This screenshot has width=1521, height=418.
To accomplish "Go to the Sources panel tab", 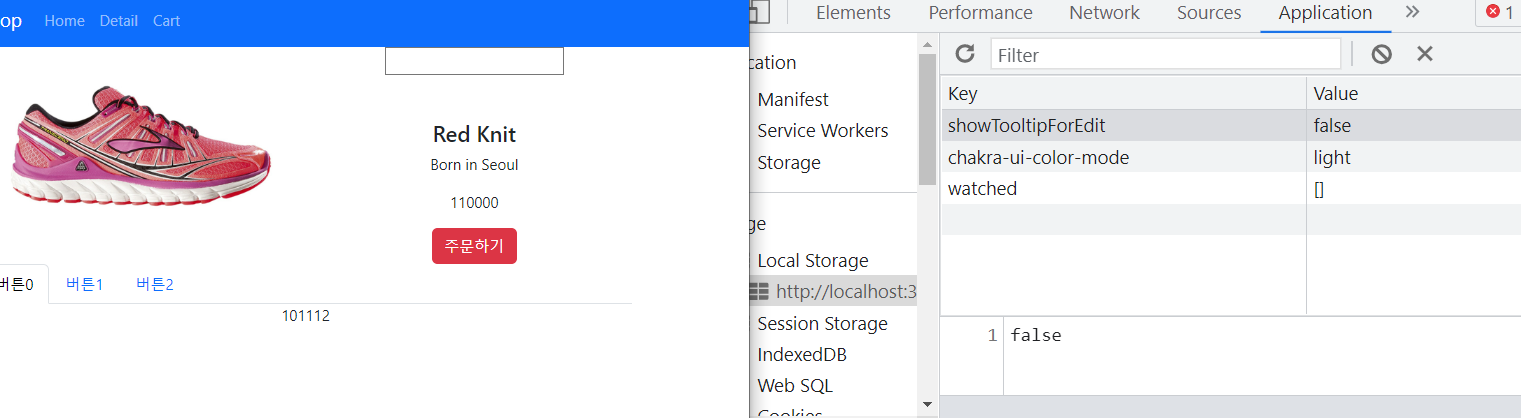I will pyautogui.click(x=1209, y=13).
